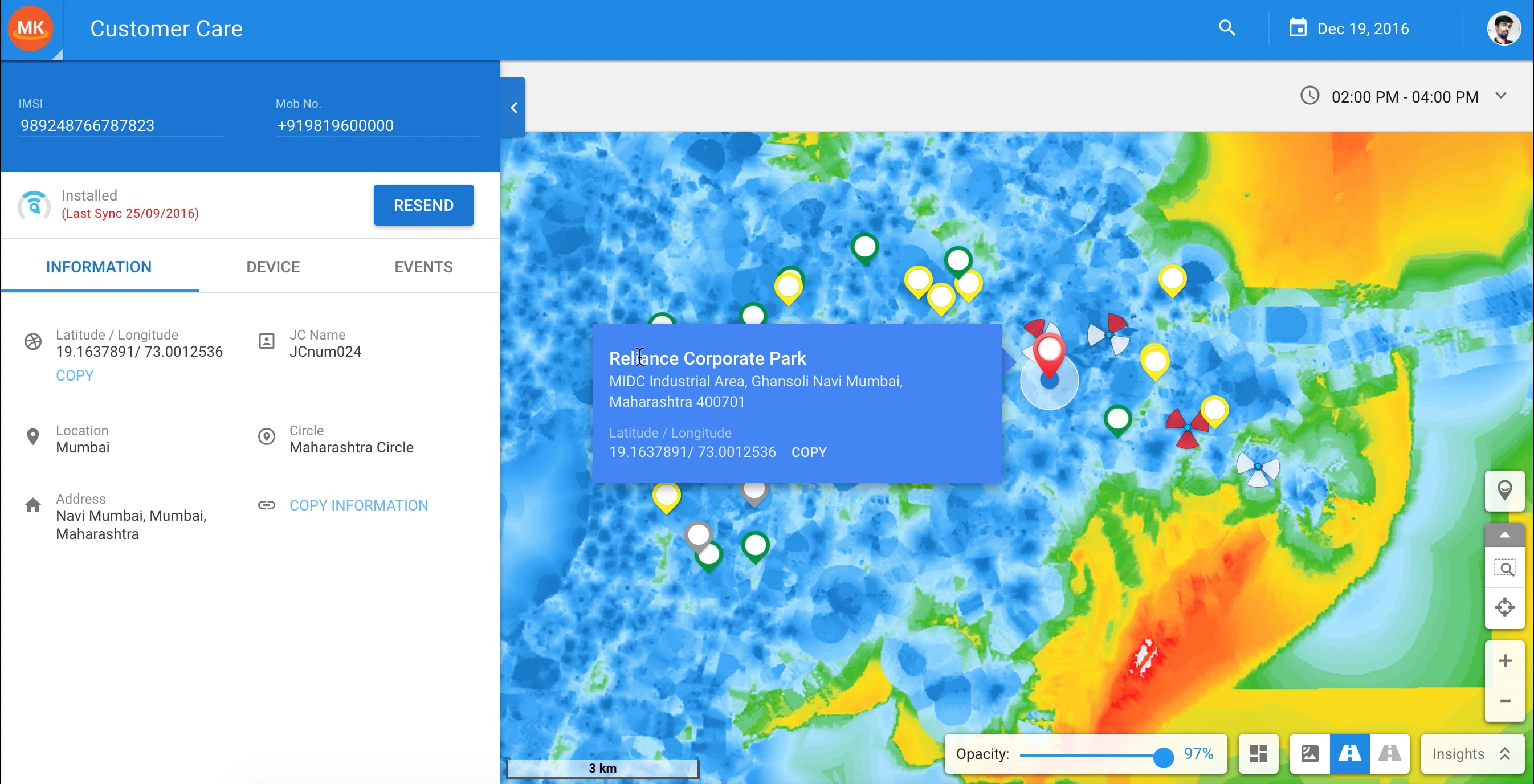The height and width of the screenshot is (784, 1534).
Task: Adjust the Opacity slider handle
Action: pyautogui.click(x=1162, y=757)
